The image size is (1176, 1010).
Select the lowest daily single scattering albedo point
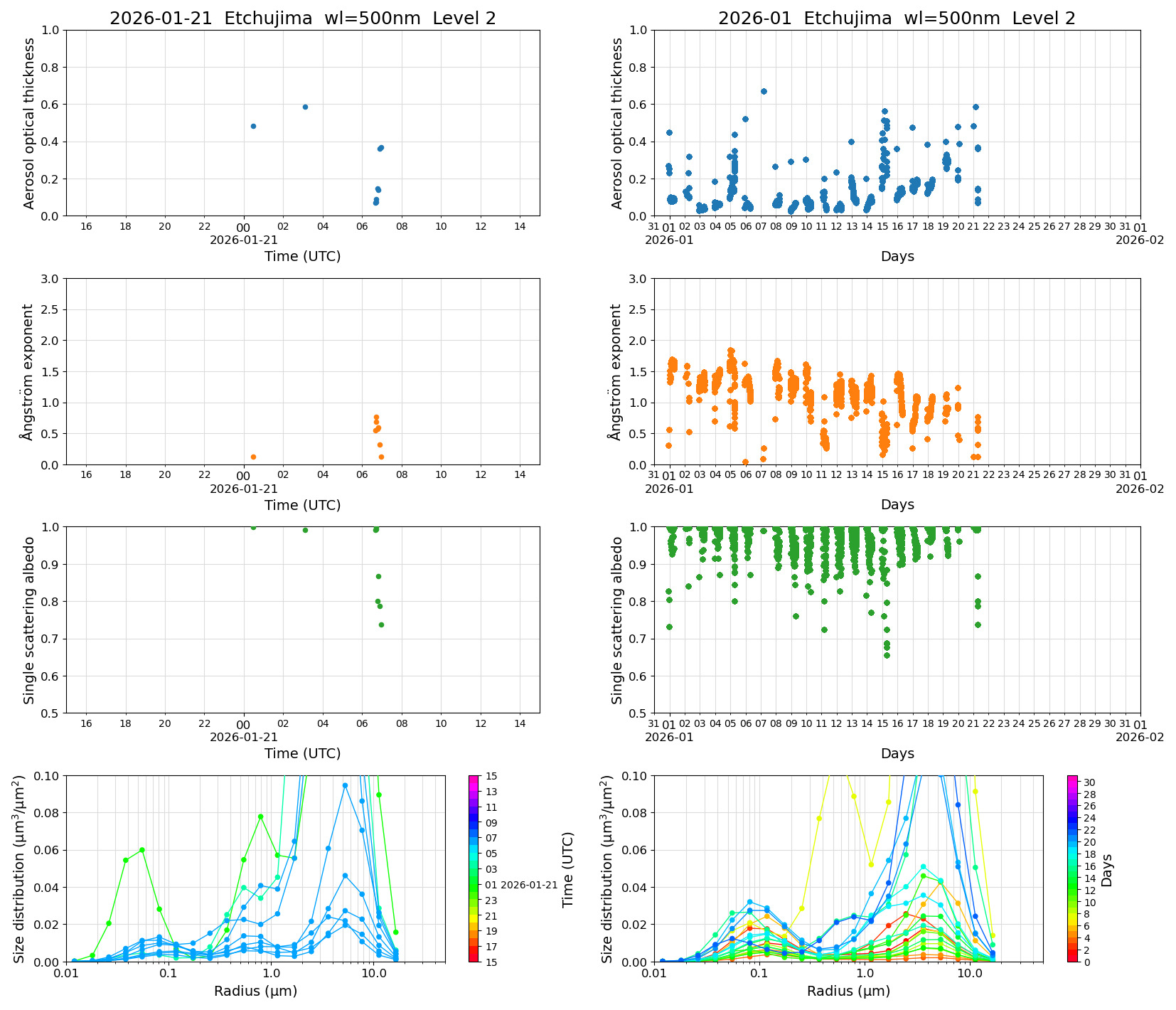(381, 624)
